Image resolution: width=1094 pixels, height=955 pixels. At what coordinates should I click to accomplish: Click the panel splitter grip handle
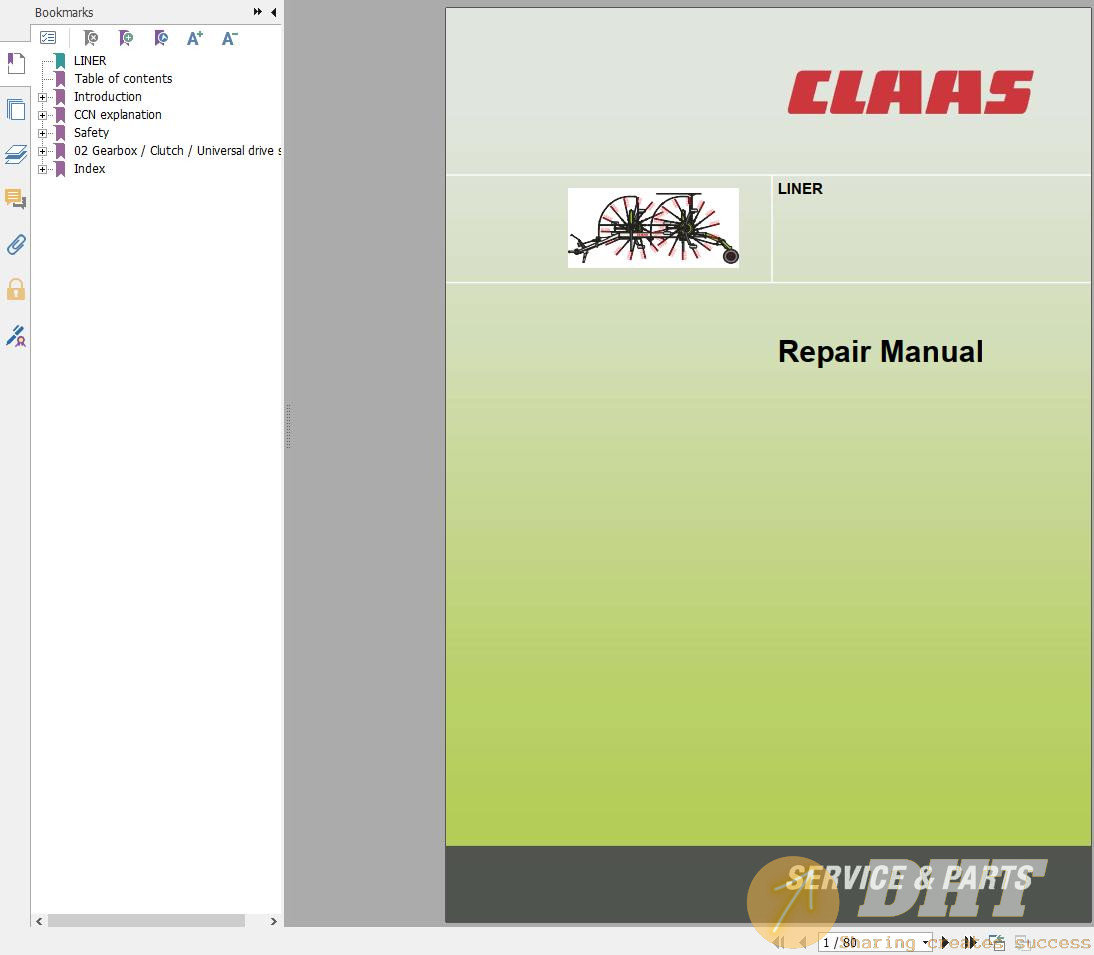[x=287, y=426]
